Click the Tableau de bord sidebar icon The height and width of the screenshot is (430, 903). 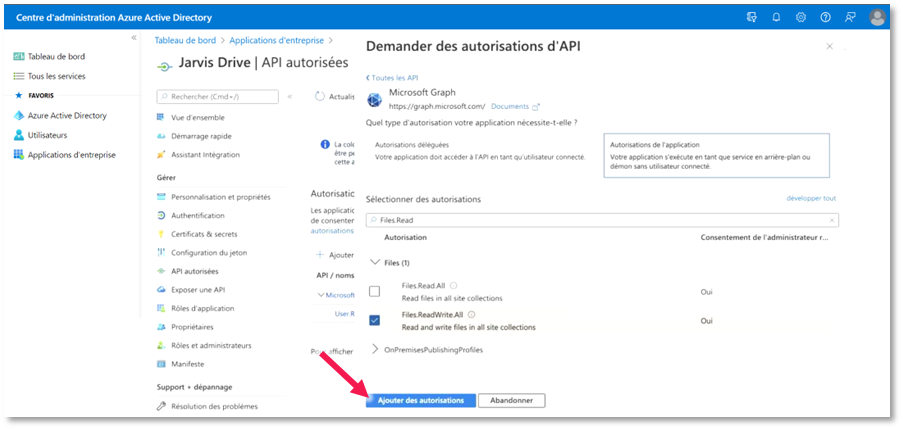(x=18, y=56)
